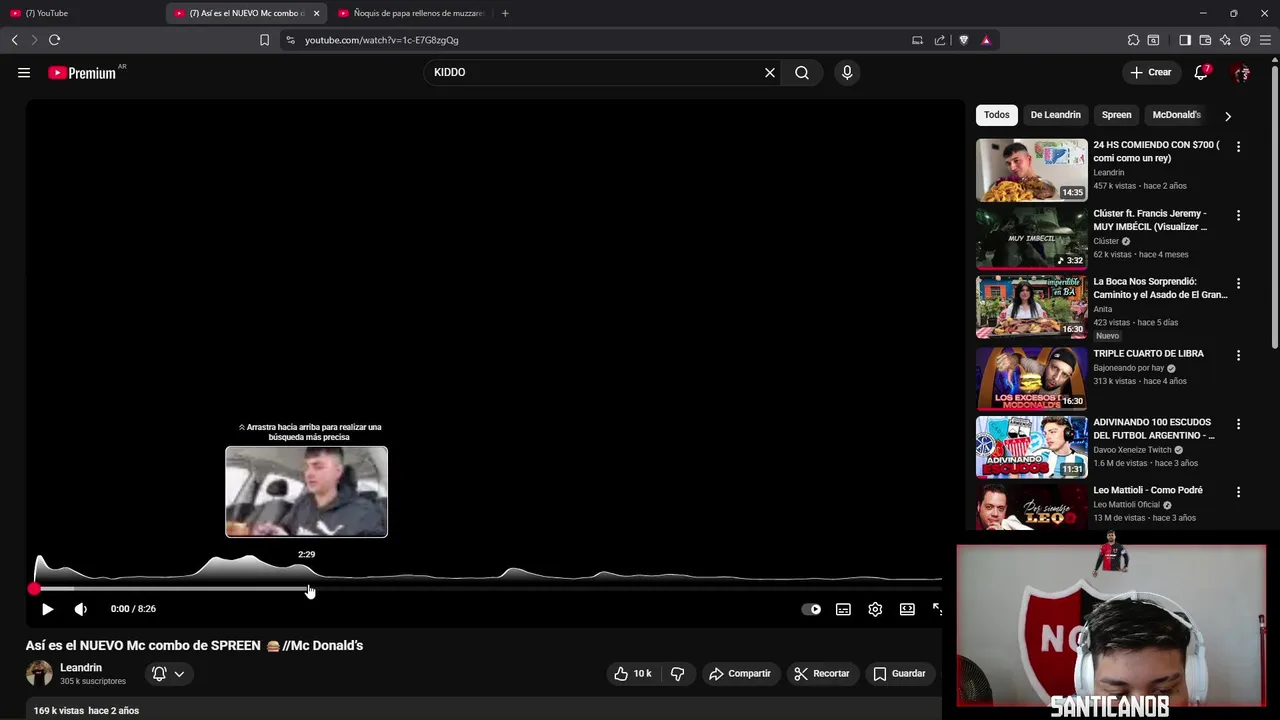Switch to the first YouTube browser tab
Image resolution: width=1280 pixels, height=720 pixels.
pos(80,13)
